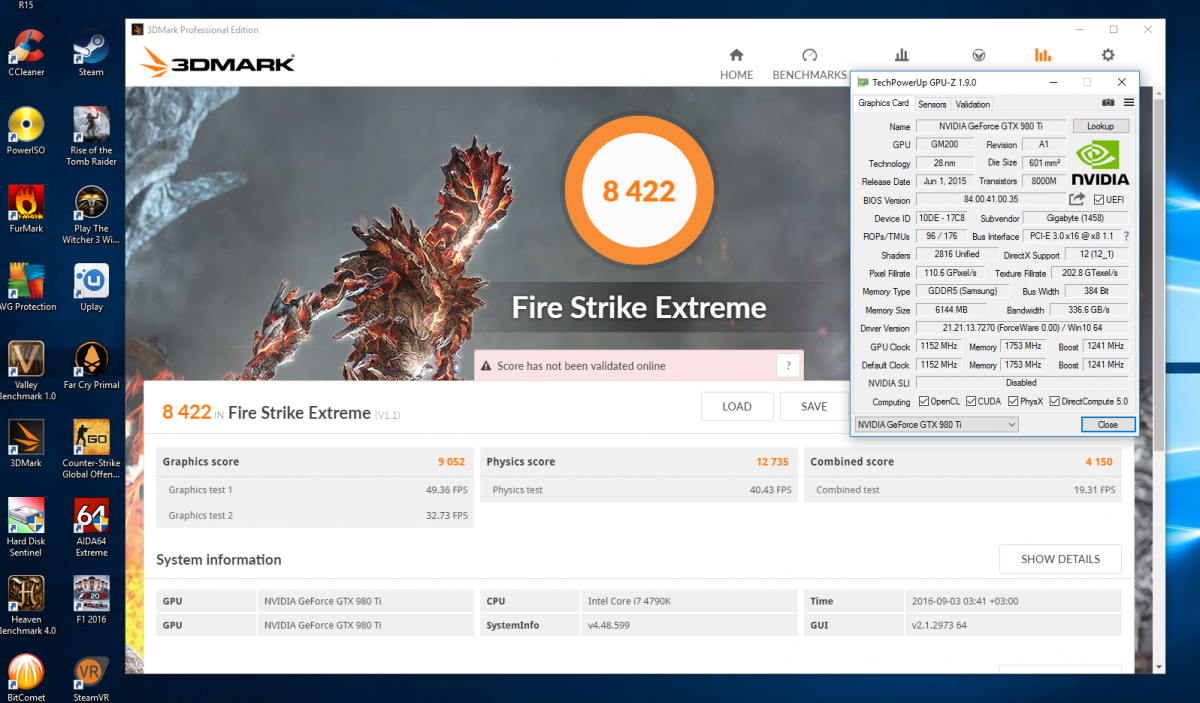
Task: Switch to the Validation tab in GPU-Z
Action: 972,104
